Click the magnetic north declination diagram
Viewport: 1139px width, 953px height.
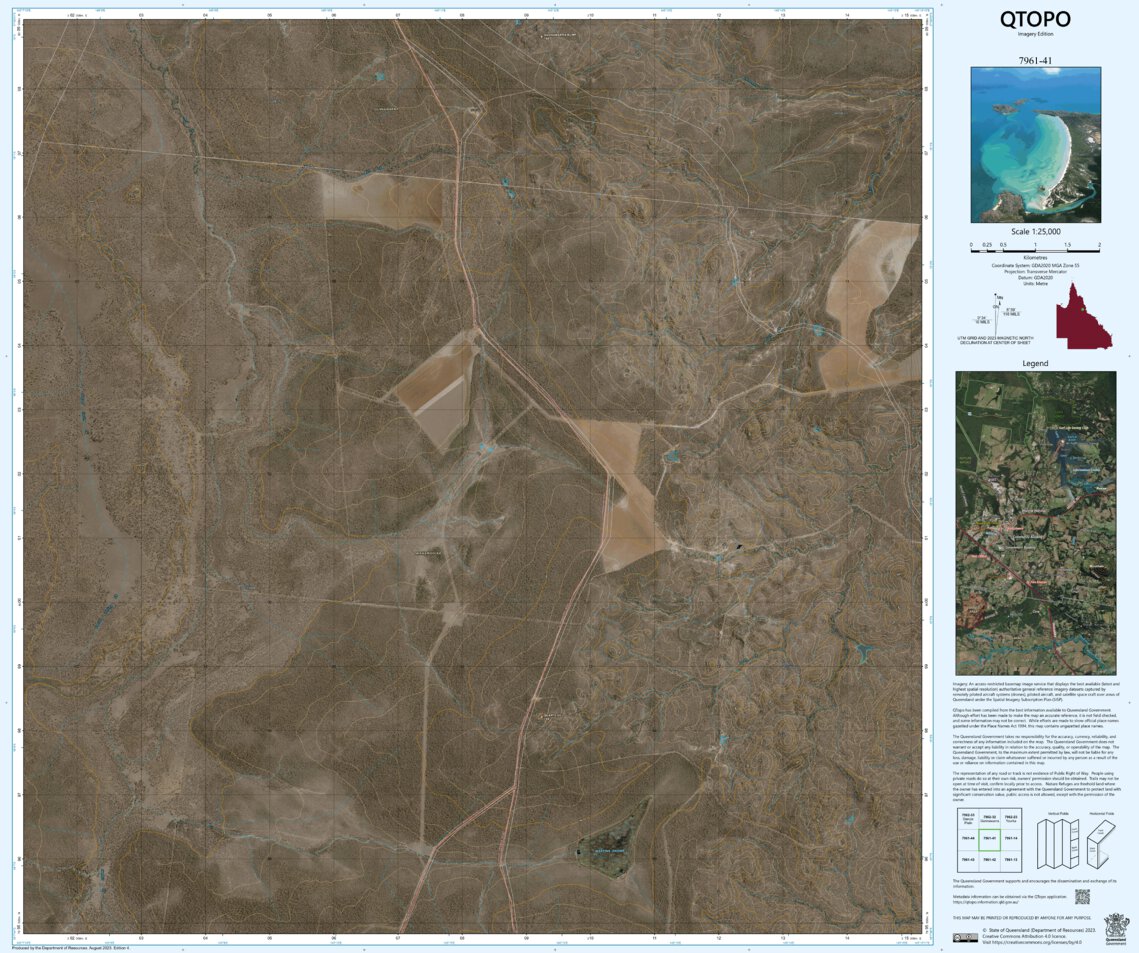[996, 316]
